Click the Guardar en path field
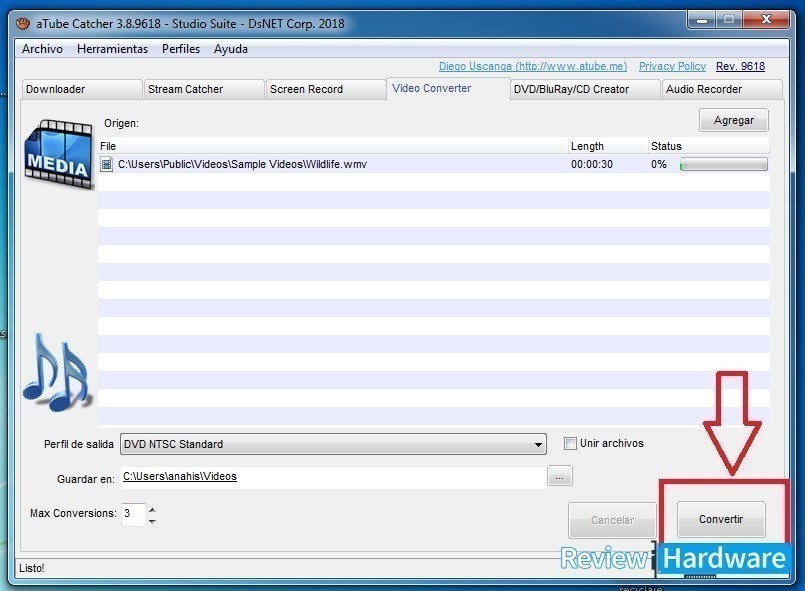The image size is (805, 591). tap(334, 477)
